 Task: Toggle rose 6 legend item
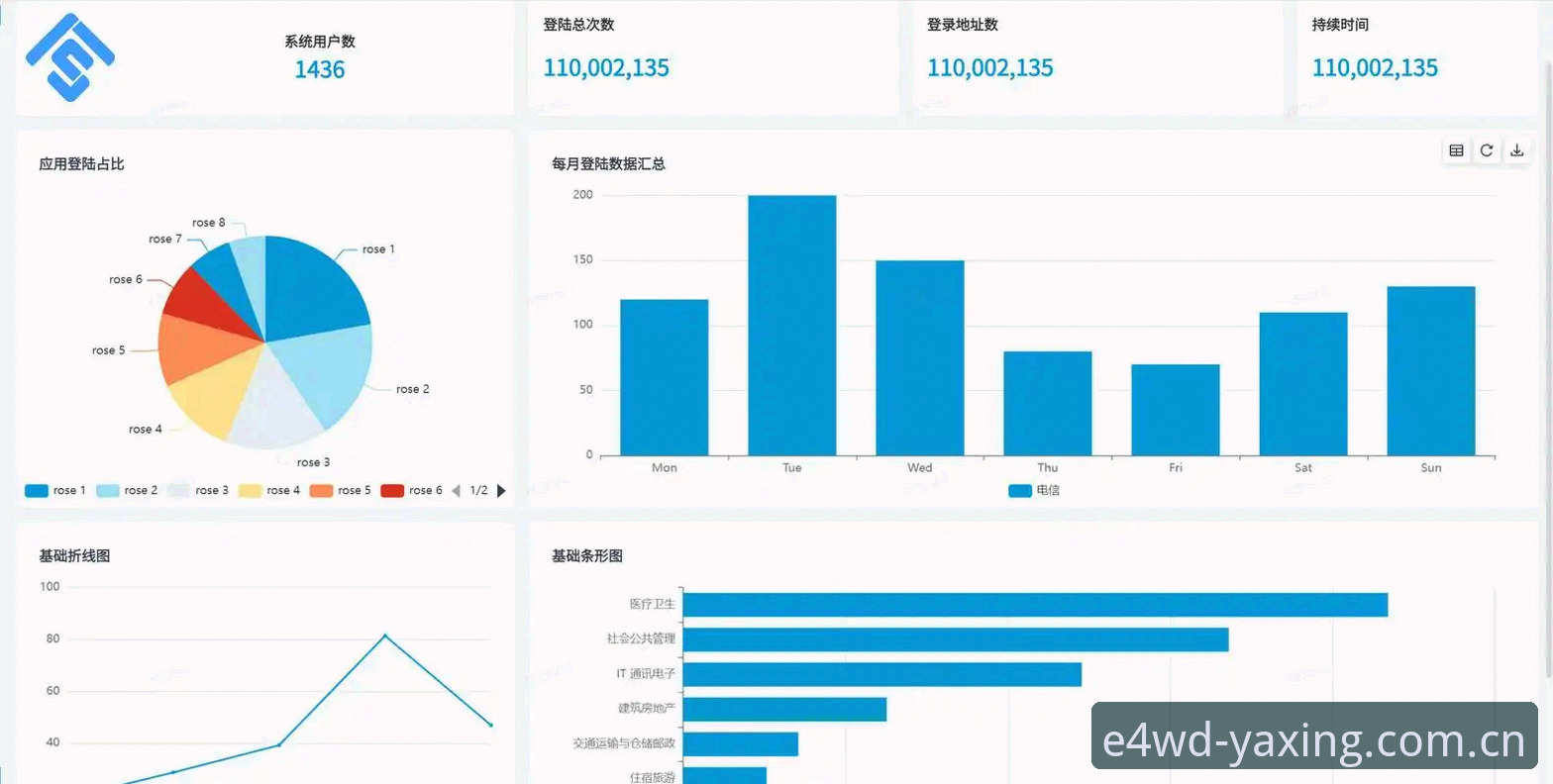click(x=412, y=490)
